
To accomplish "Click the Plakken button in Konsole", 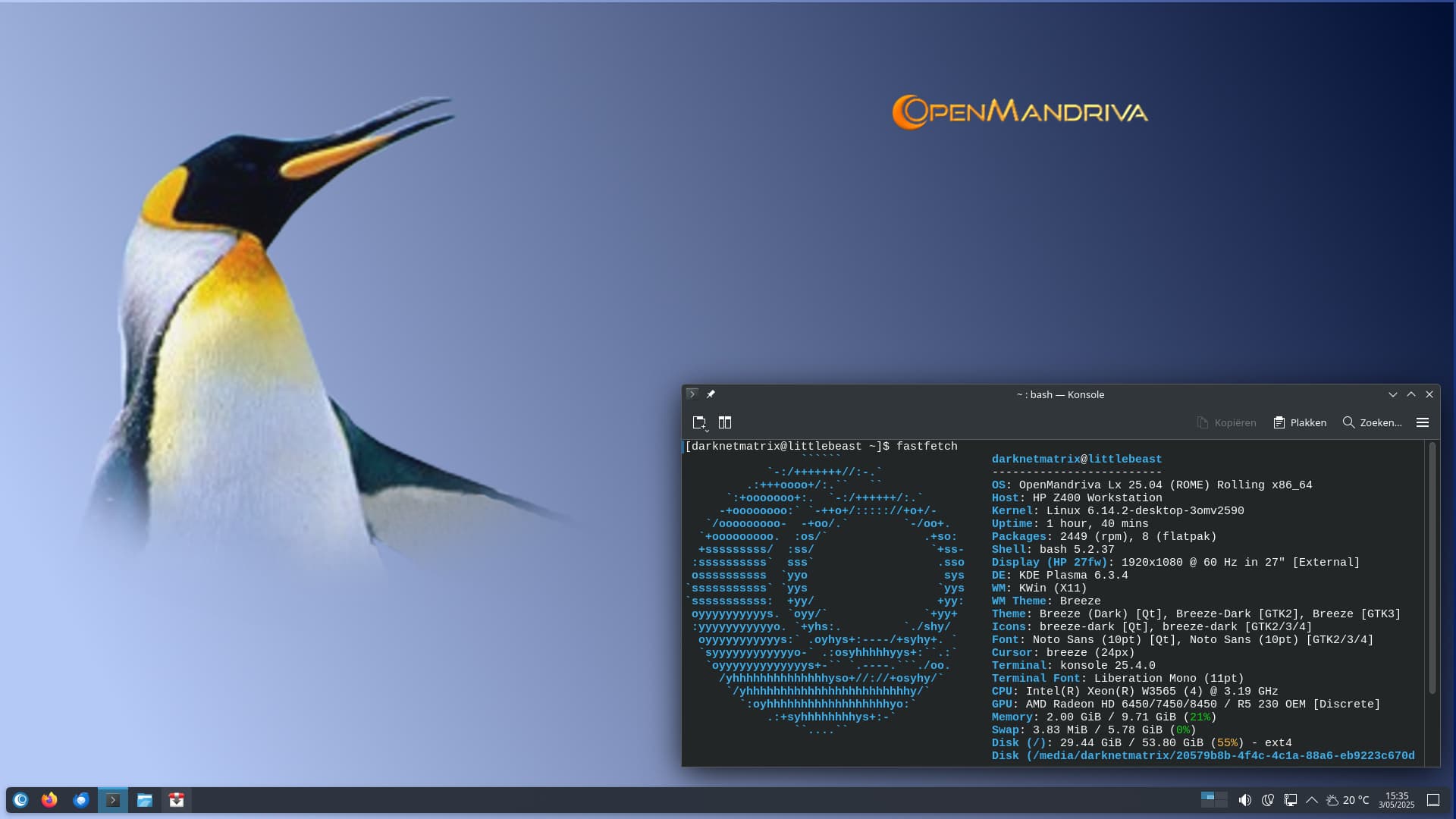I will [1300, 422].
